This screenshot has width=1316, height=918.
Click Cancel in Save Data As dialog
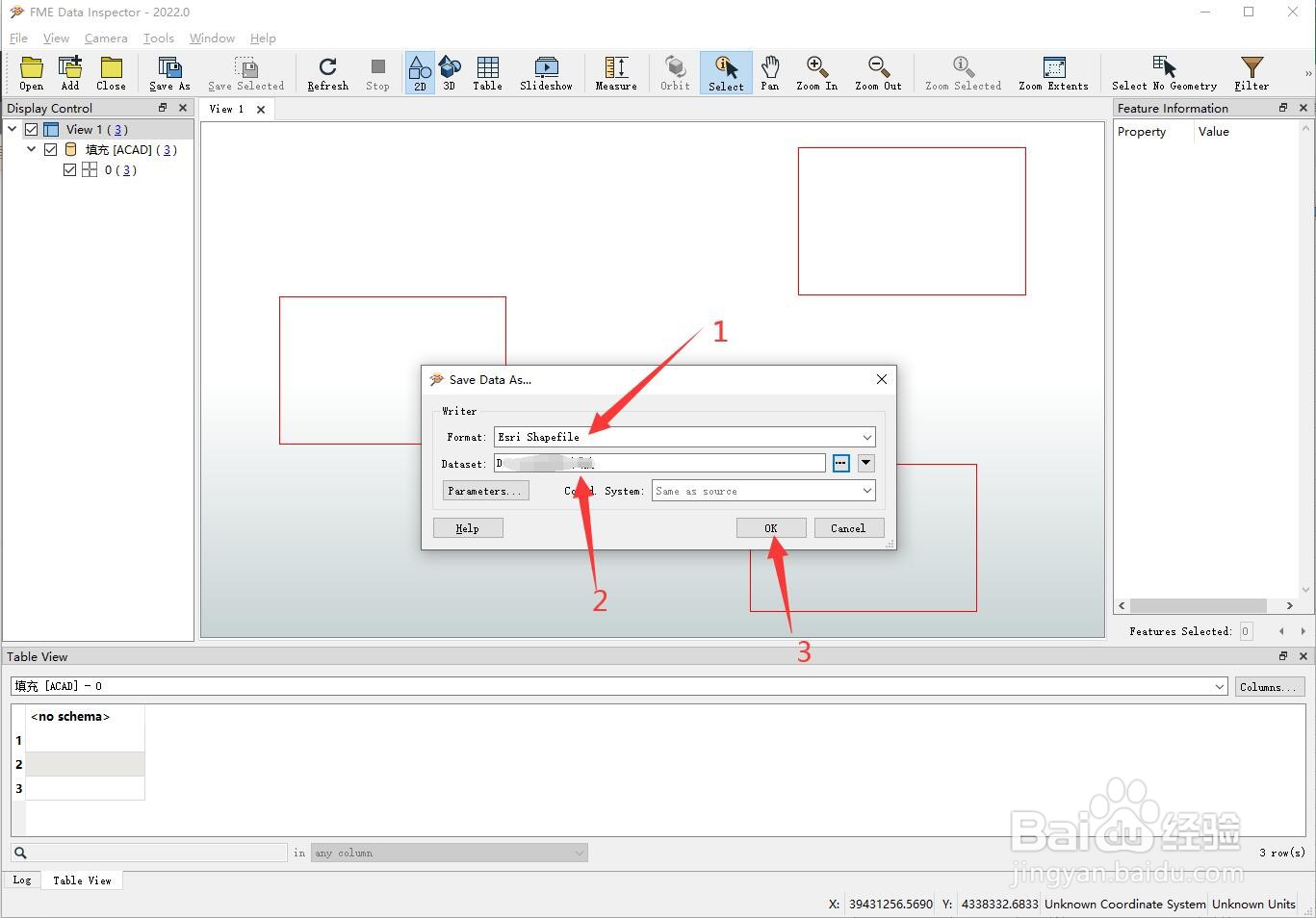coord(848,528)
